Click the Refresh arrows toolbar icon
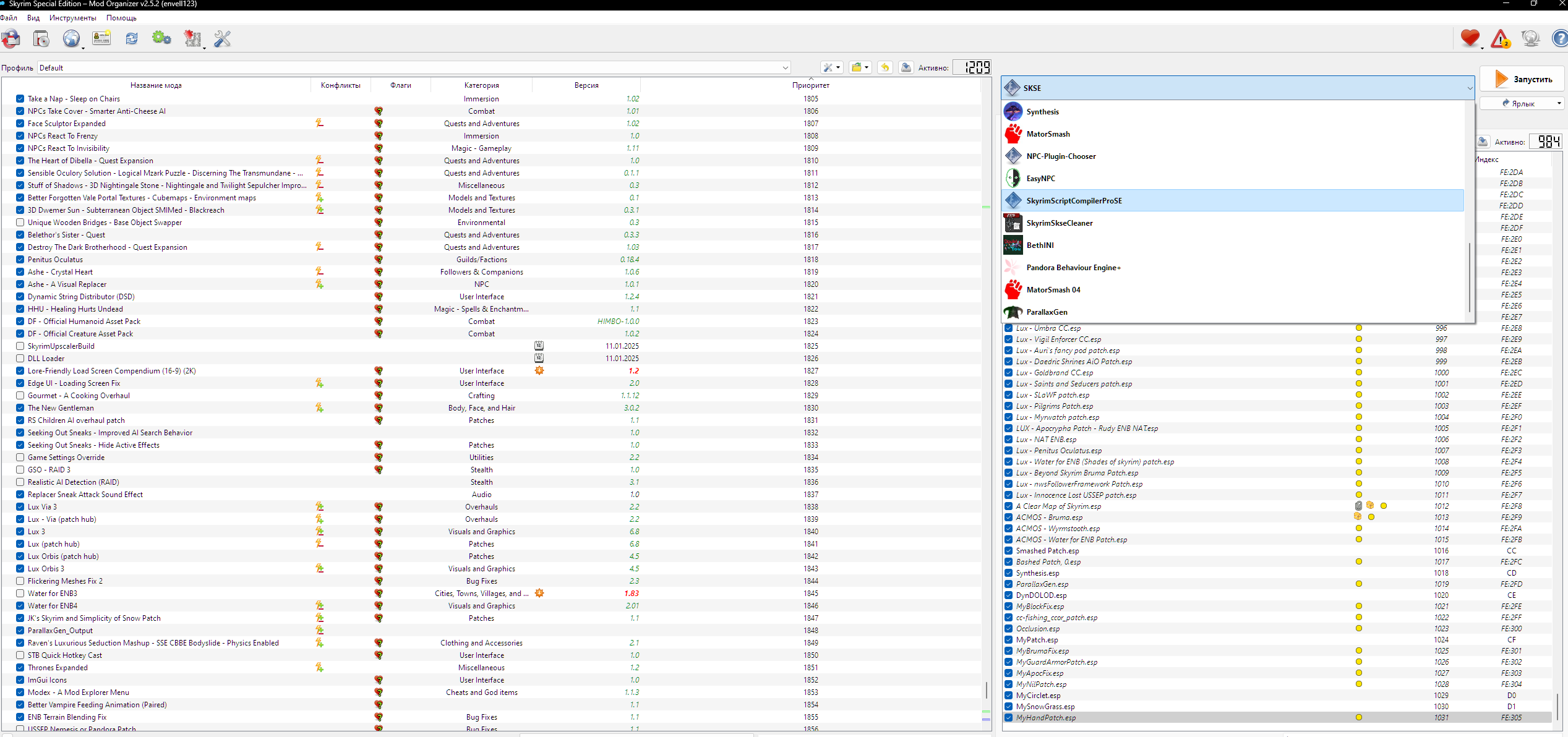This screenshot has width=1568, height=737. (132, 39)
